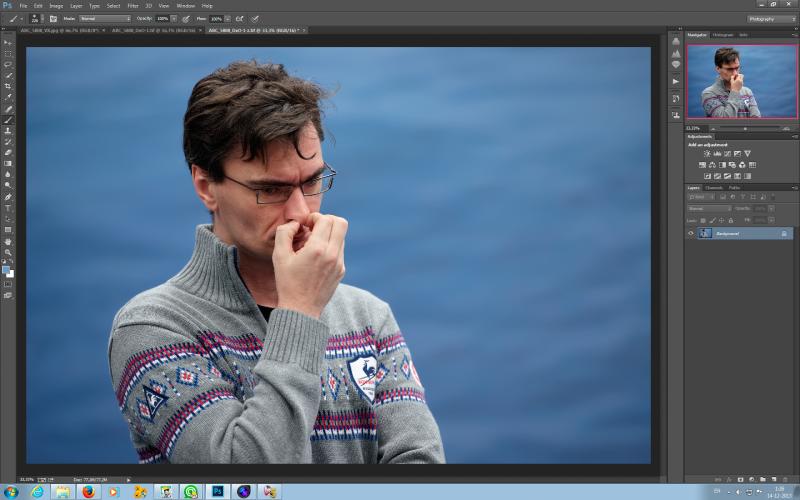Select the Clone Stamp tool
Screen dimensions: 800x500
[x=8, y=131]
